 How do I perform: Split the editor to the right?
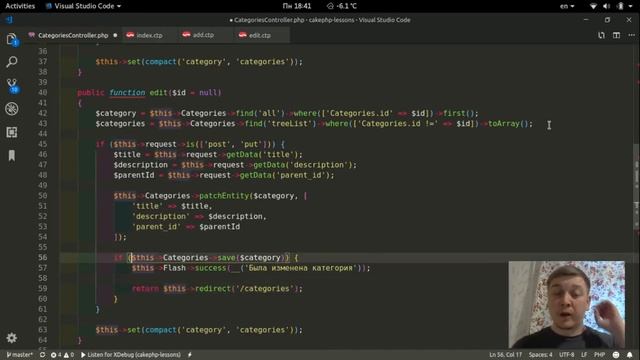(x=616, y=36)
